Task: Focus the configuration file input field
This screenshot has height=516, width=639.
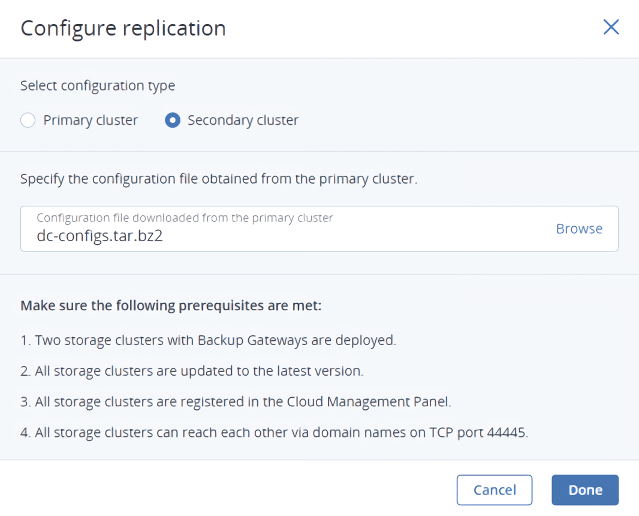Action: pos(300,236)
